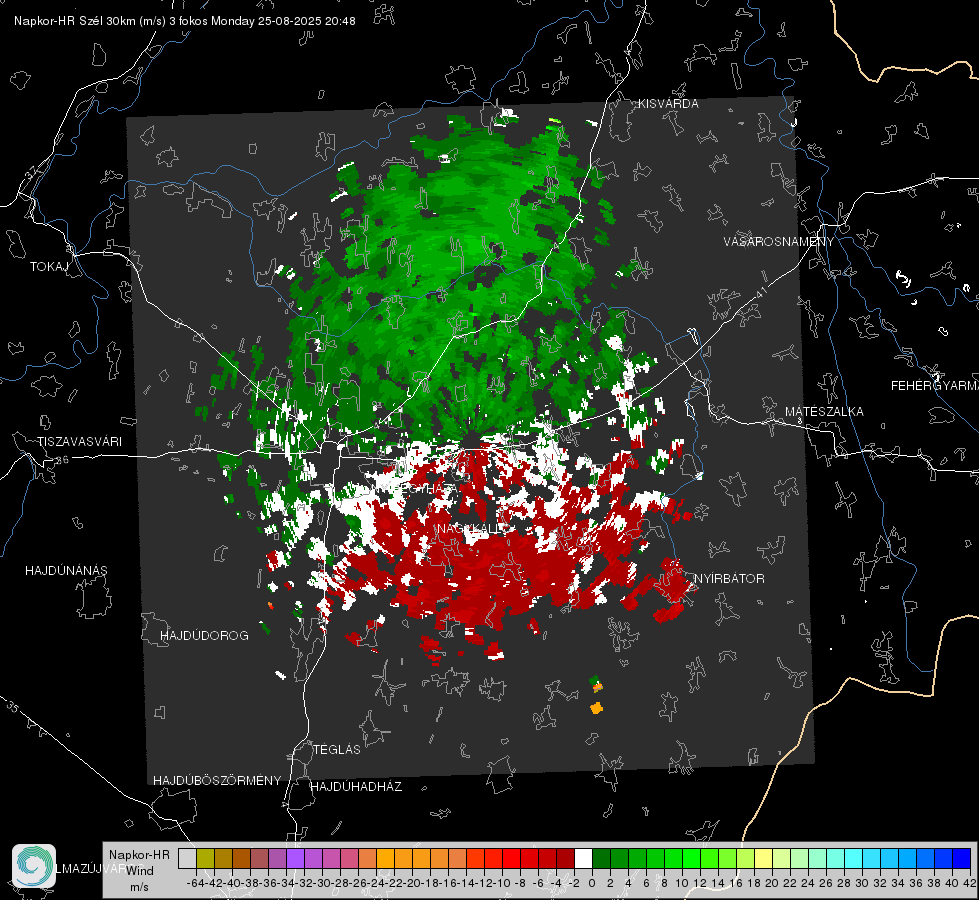Click the TÉGLÁS town label
Viewport: 979px width, 900px height.
point(337,750)
